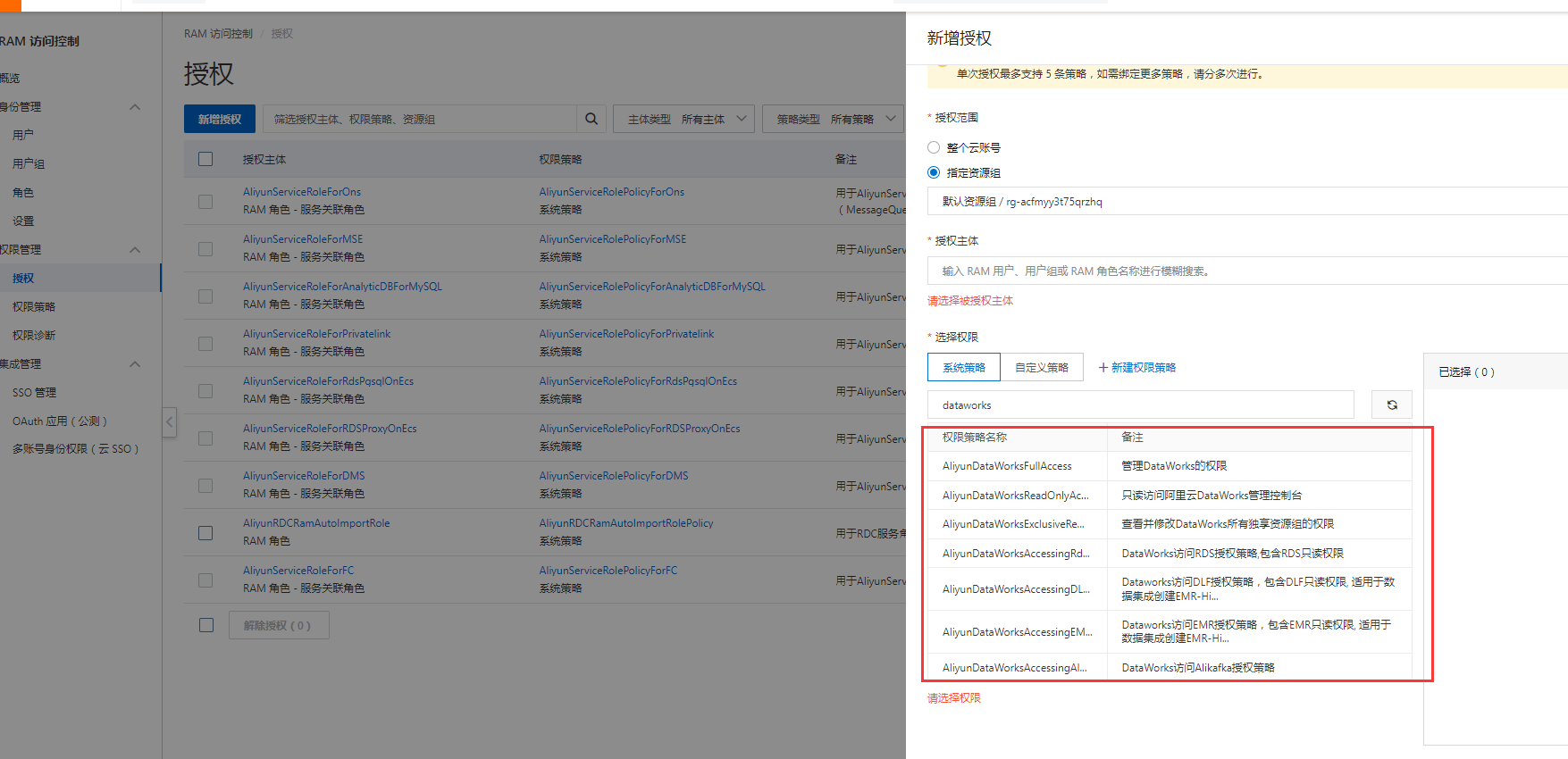Screen dimensions: 1568x759
Task: Select the AliyunDataWorksAccessingDL... policy row
Action: 1170,589
